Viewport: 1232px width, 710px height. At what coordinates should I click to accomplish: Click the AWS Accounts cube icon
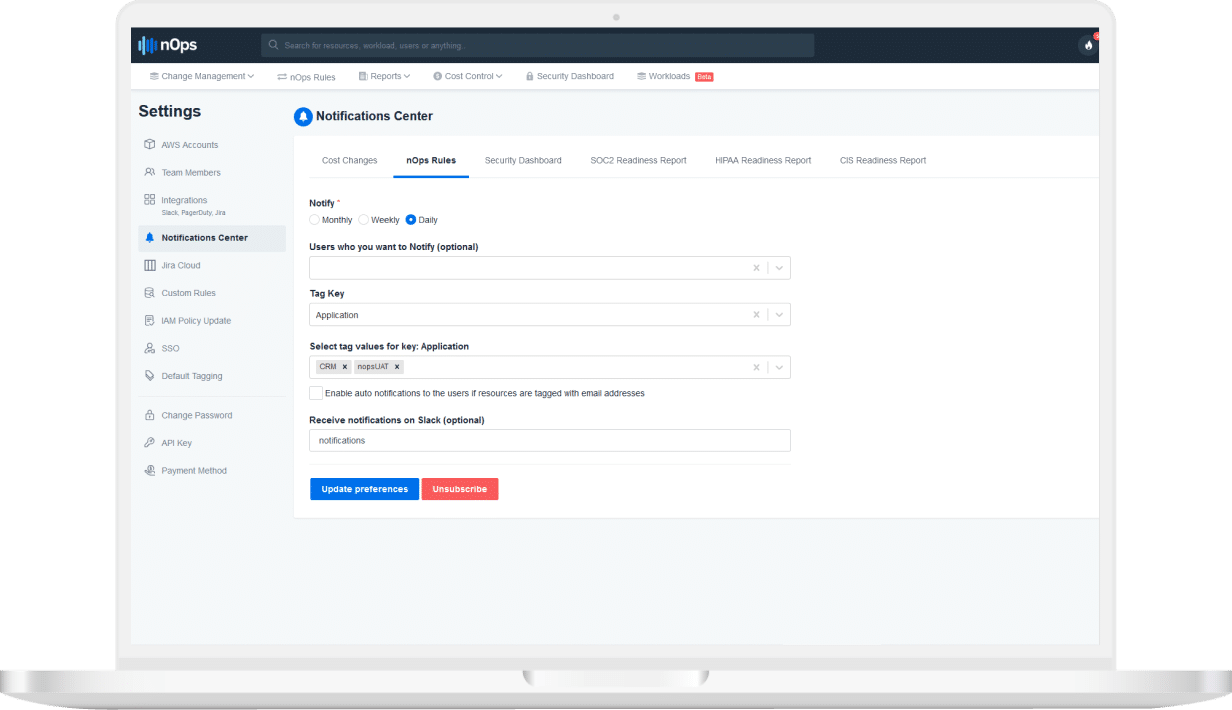point(149,145)
